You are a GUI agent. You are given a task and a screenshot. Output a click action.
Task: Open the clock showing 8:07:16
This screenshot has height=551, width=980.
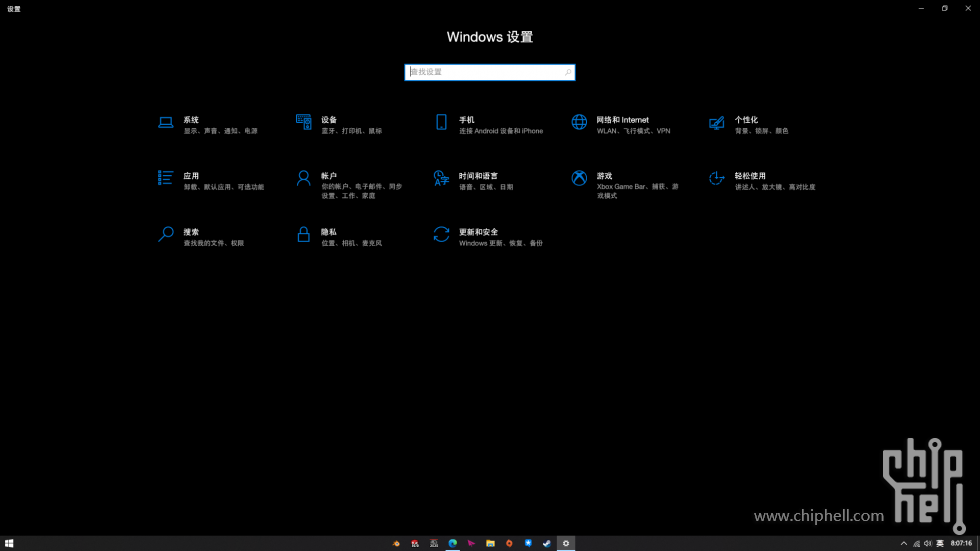click(961, 544)
